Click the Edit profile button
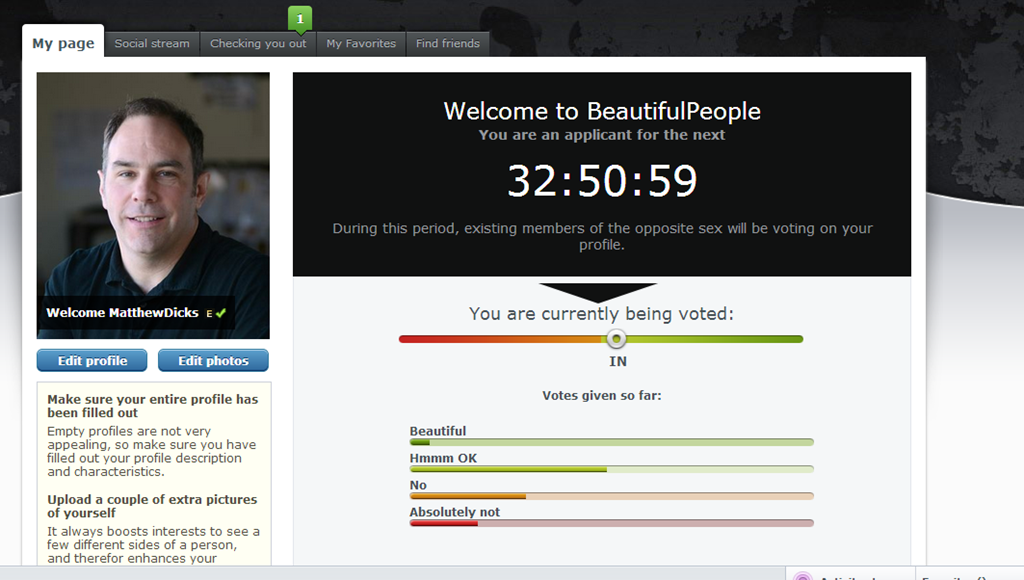 pyautogui.click(x=92, y=361)
